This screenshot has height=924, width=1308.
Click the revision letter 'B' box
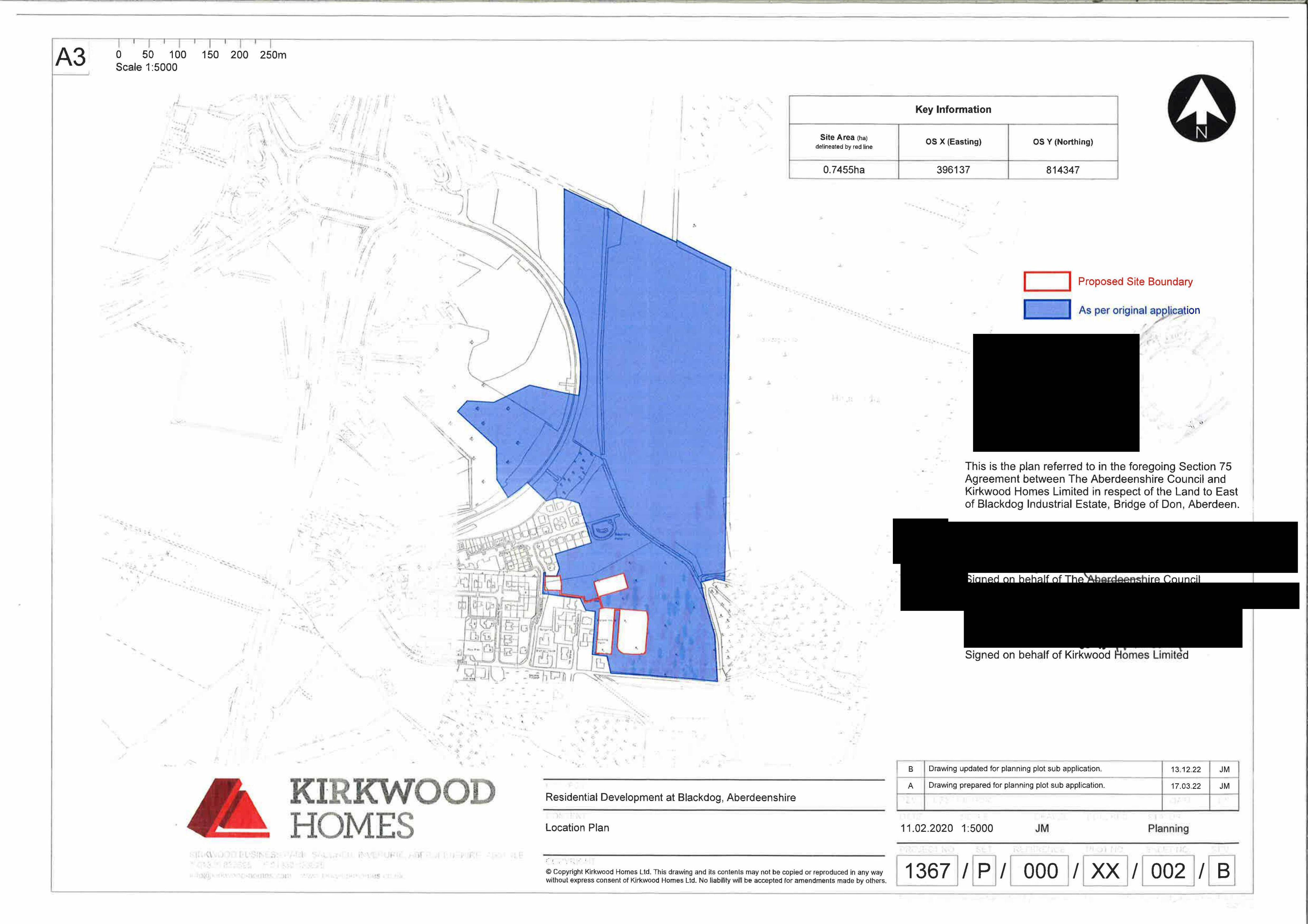coord(1222,870)
